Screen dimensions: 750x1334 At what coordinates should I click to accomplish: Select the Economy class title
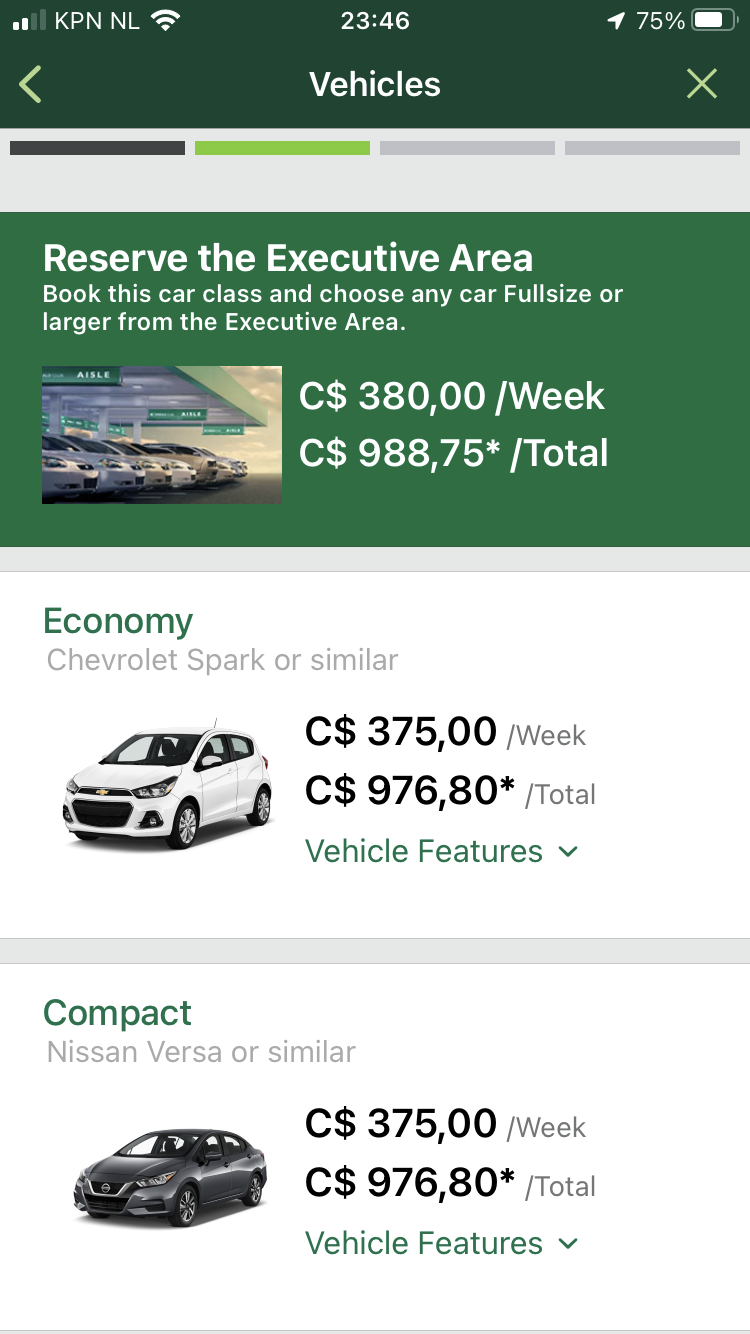[118, 621]
